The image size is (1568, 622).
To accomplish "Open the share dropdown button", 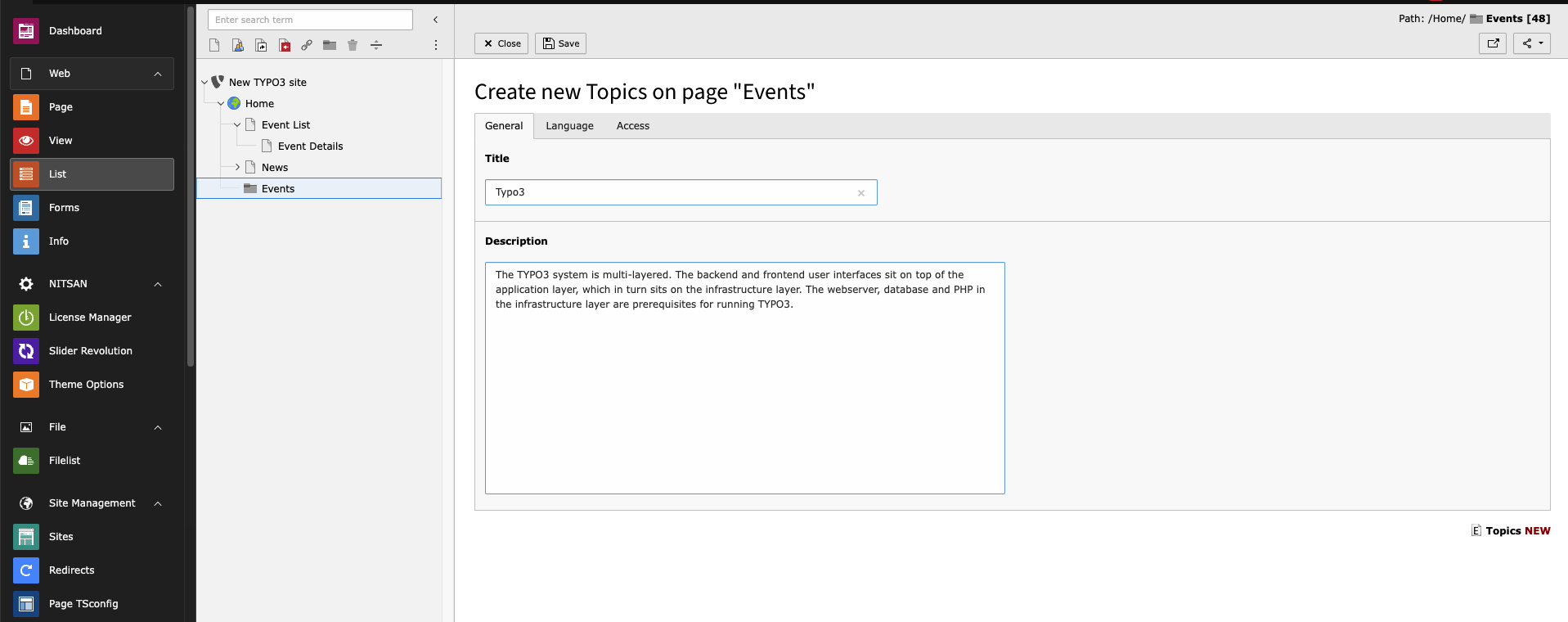I will tap(1532, 43).
